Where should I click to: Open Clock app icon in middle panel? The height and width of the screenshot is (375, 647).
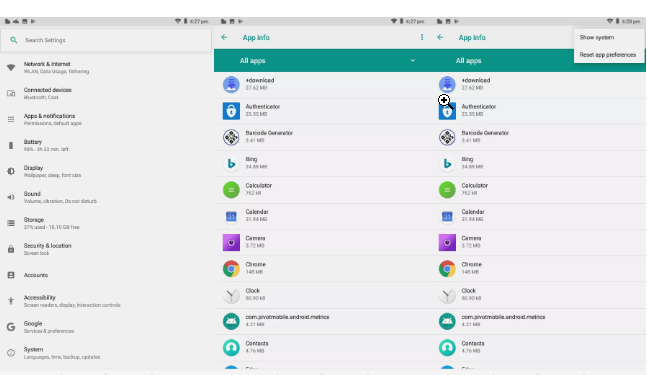click(x=231, y=295)
